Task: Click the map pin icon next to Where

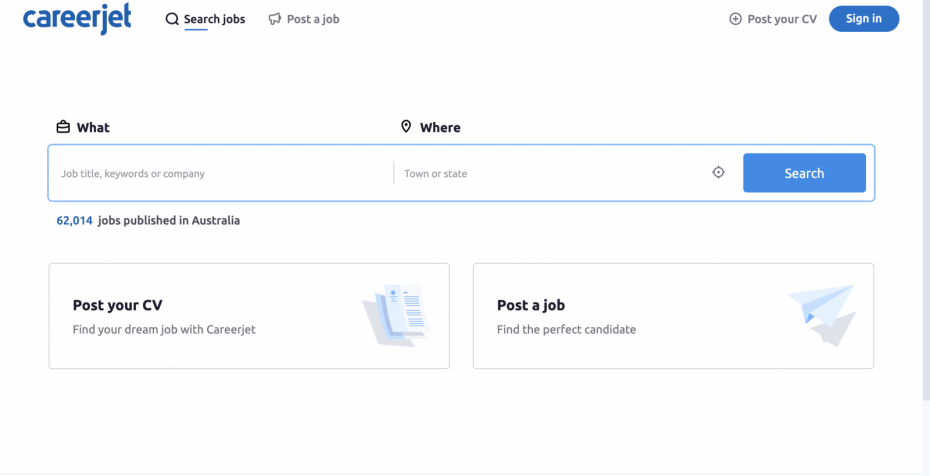Action: pos(406,126)
